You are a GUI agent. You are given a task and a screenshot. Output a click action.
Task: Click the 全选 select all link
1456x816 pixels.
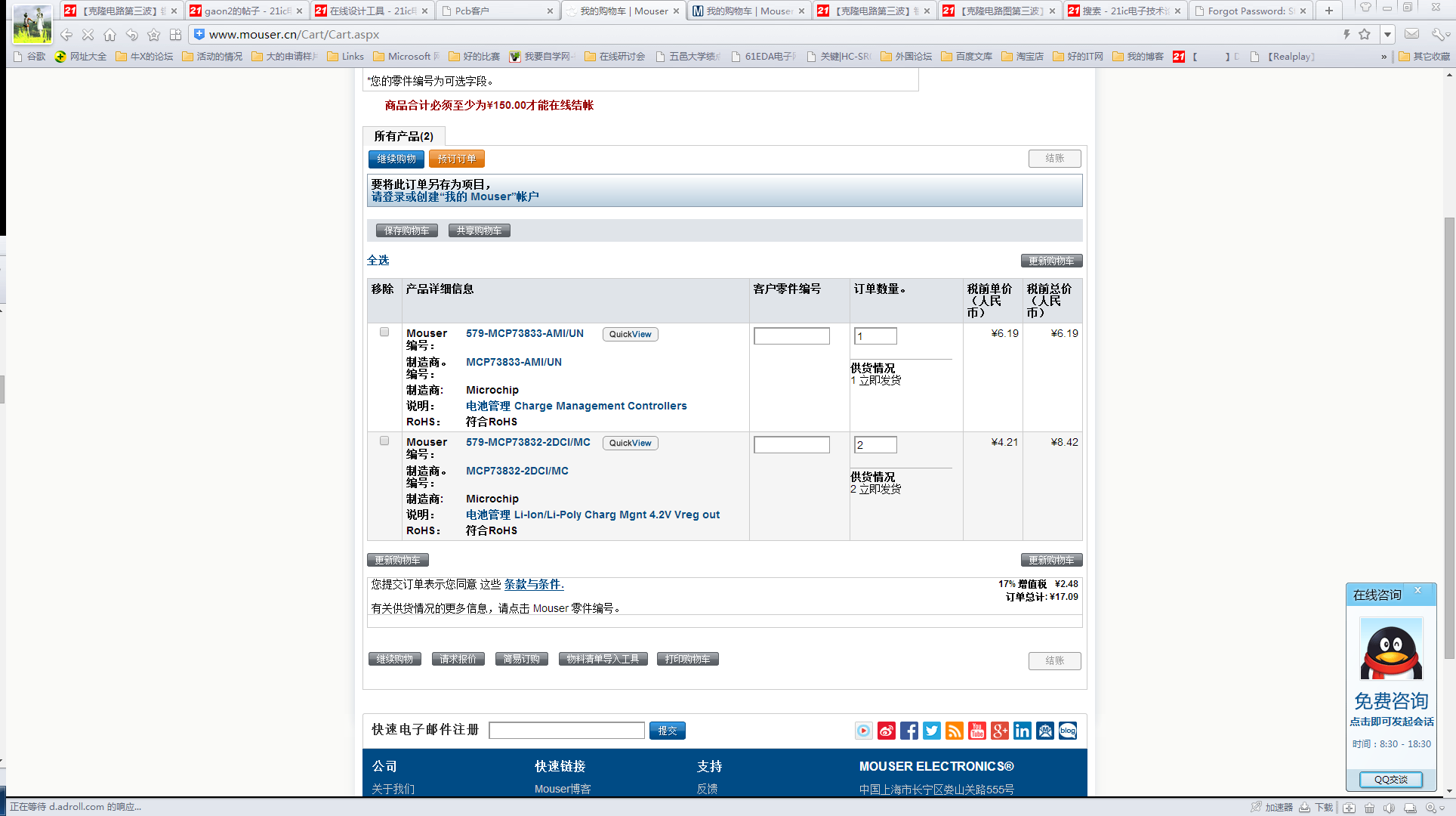coord(378,260)
